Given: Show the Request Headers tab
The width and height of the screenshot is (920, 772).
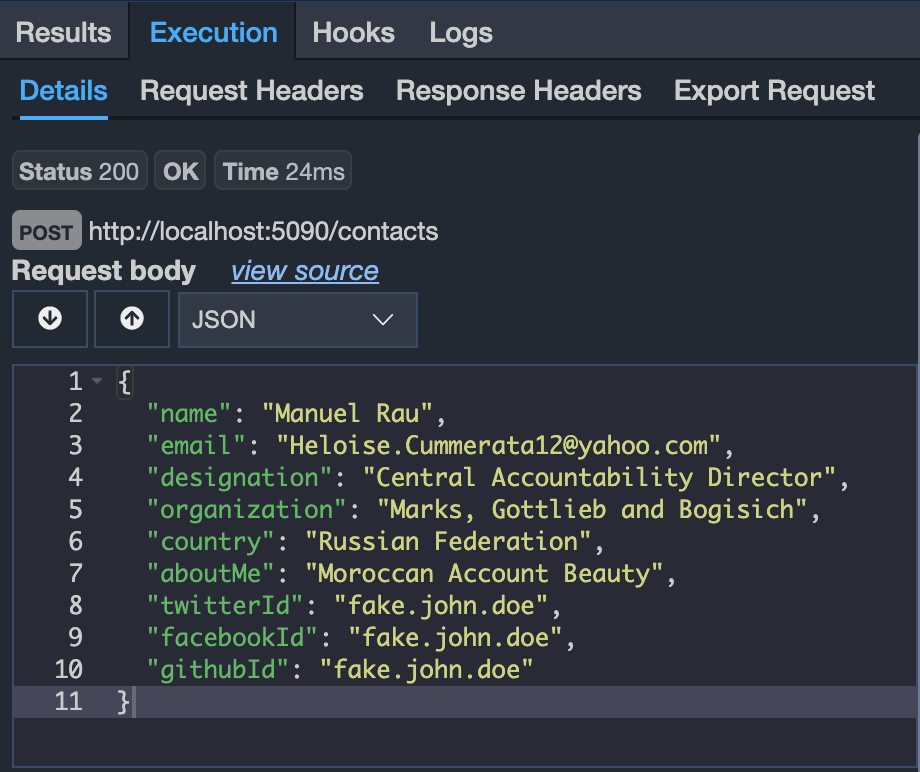Looking at the screenshot, I should click(252, 91).
